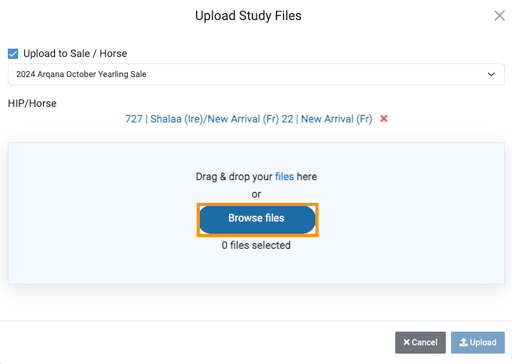Click the upload arrow icon
Viewport: 512px width, 364px height.
[x=463, y=342]
